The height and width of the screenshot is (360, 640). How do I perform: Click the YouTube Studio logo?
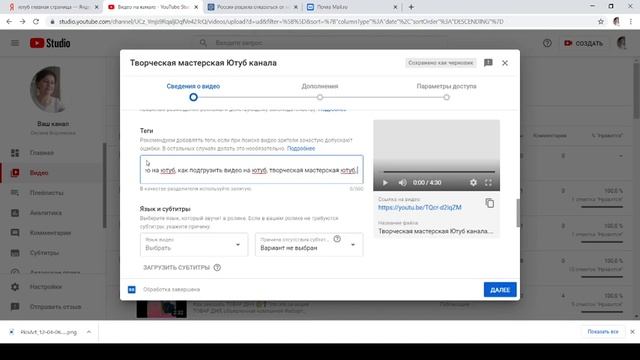pyautogui.click(x=50, y=43)
